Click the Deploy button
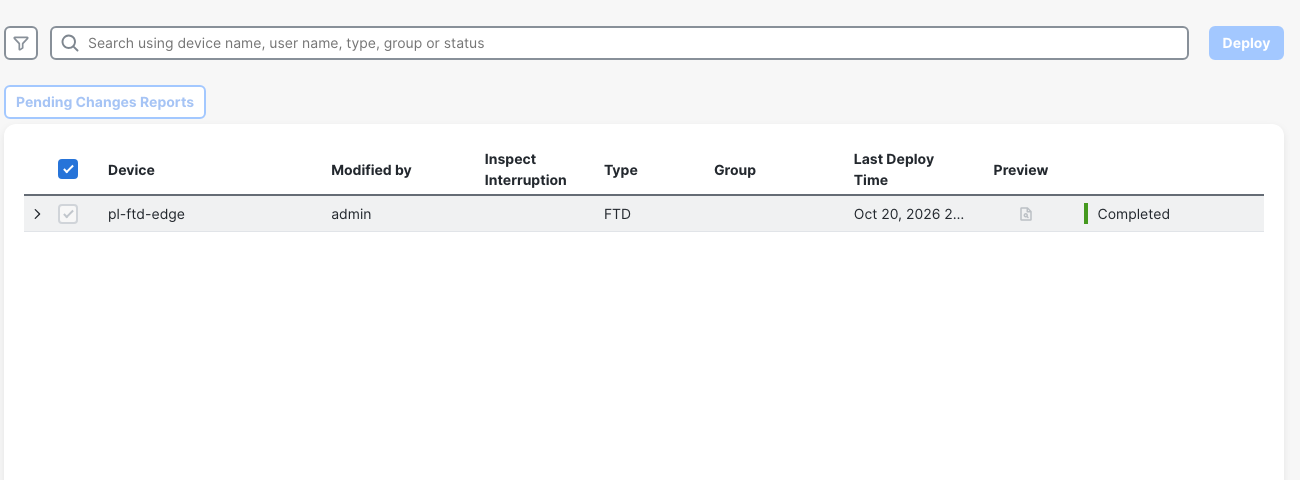Screen dimensions: 1300x480 [x=1246, y=43]
